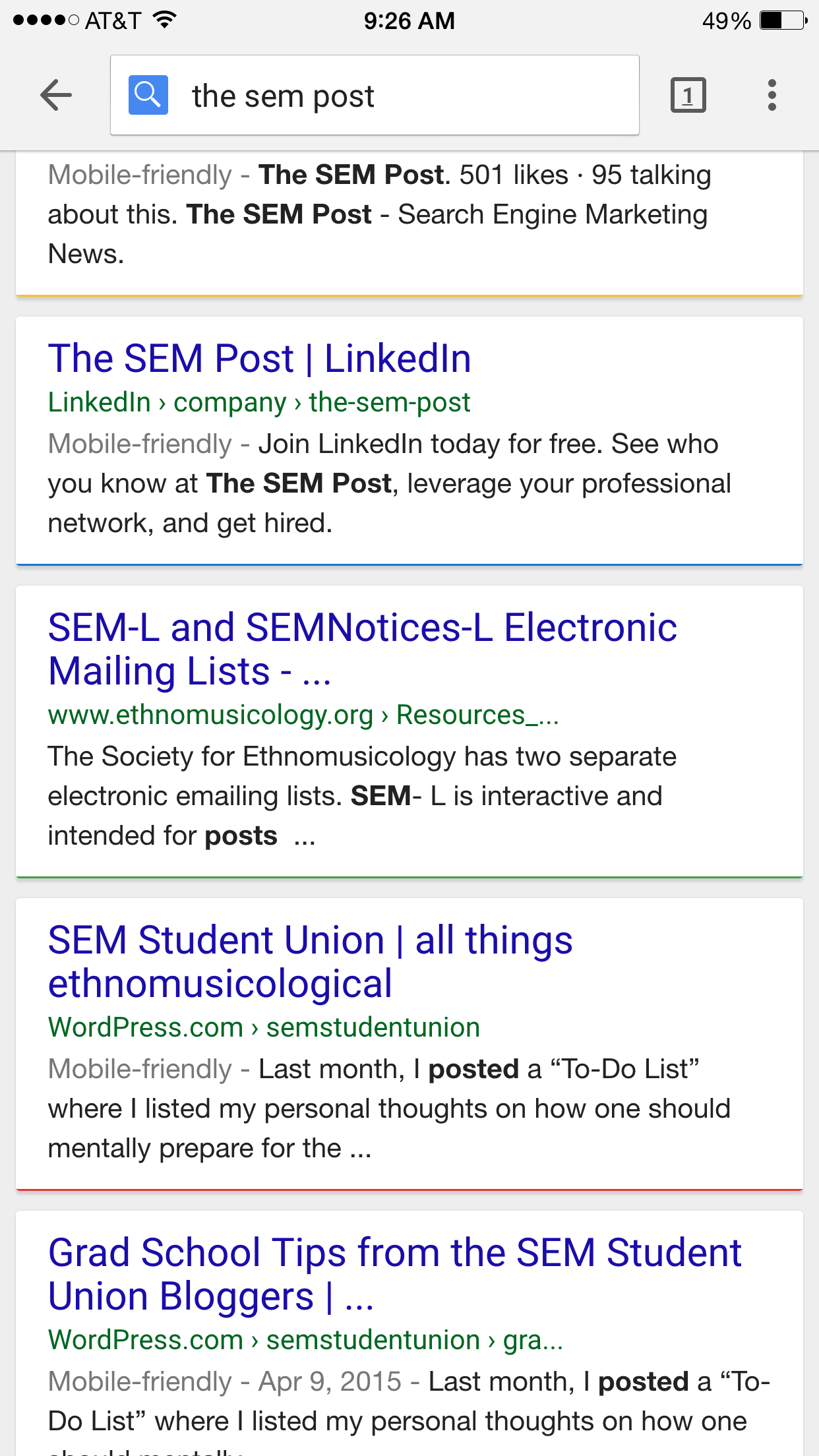Open the three-dot overflow menu
Viewport: 819px width, 1456px height.
[772, 96]
